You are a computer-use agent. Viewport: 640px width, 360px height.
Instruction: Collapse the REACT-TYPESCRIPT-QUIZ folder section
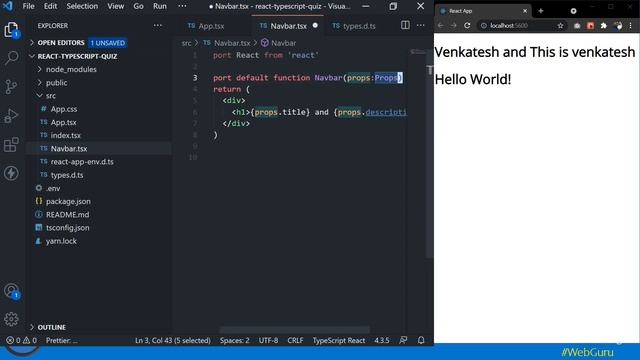(x=78, y=56)
